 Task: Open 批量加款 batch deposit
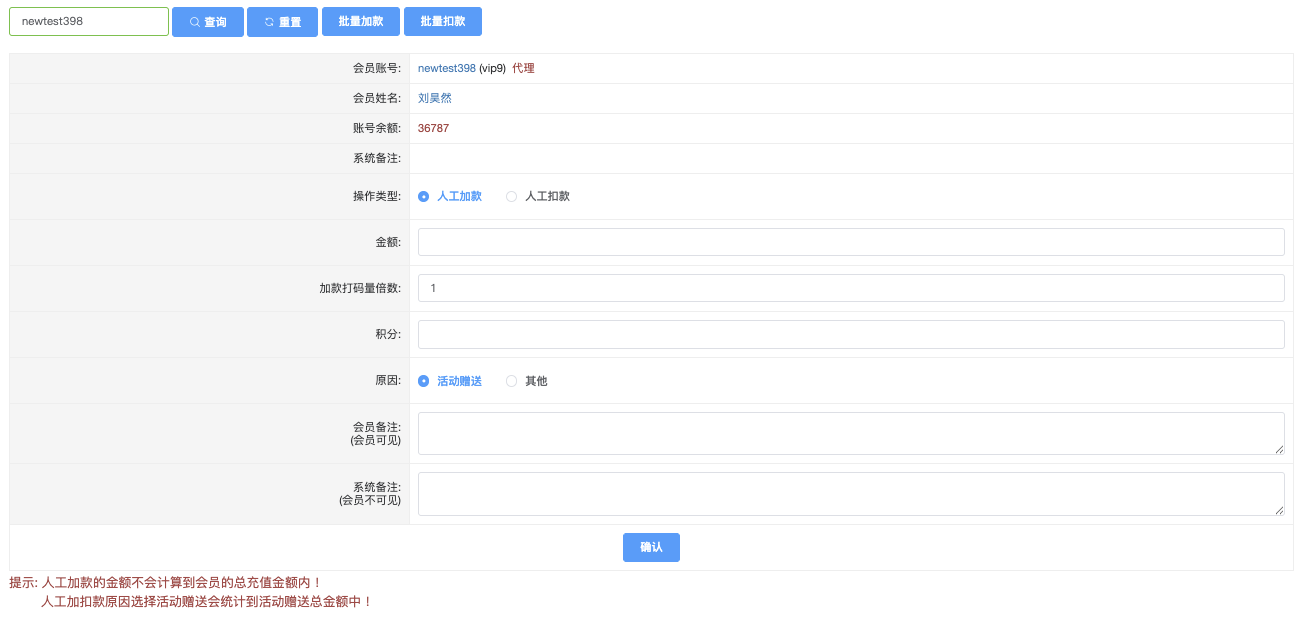click(x=360, y=22)
